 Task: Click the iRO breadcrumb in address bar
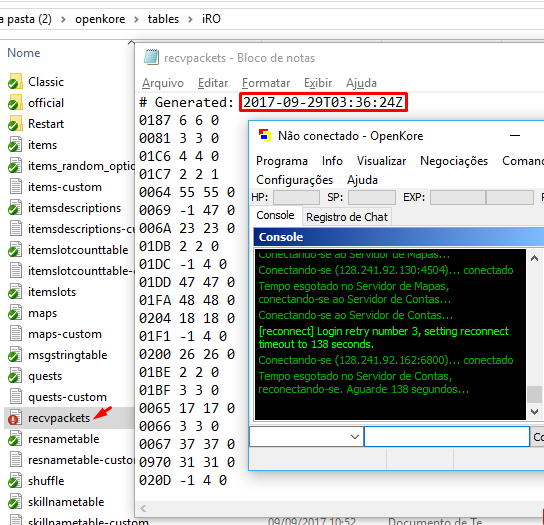(211, 19)
